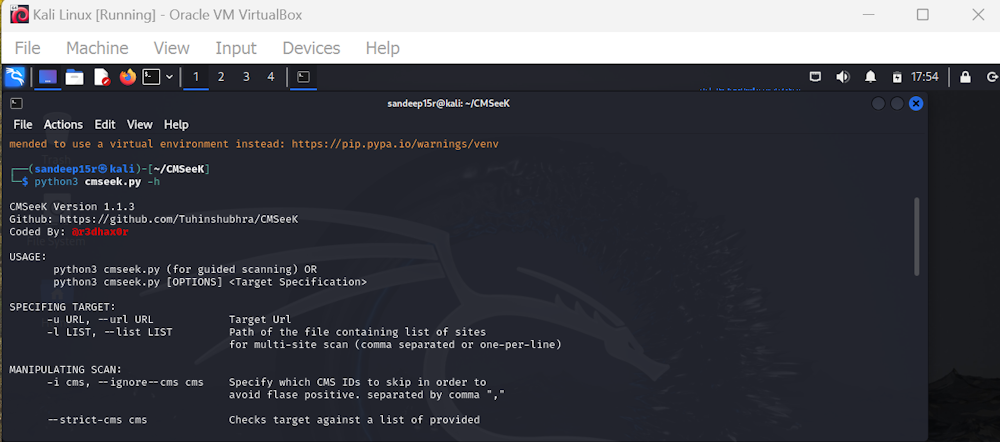
Task: Maximize the VirtualBox window
Action: click(923, 15)
